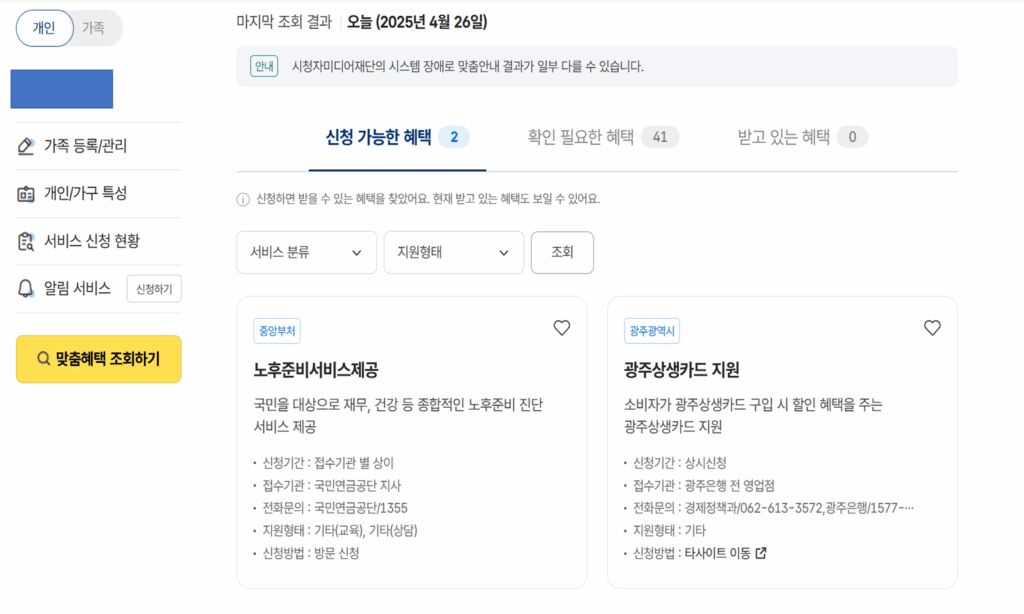Click the text 전화문의 : 국민연금공단/1355
This screenshot has width=1024, height=614.
(335, 508)
